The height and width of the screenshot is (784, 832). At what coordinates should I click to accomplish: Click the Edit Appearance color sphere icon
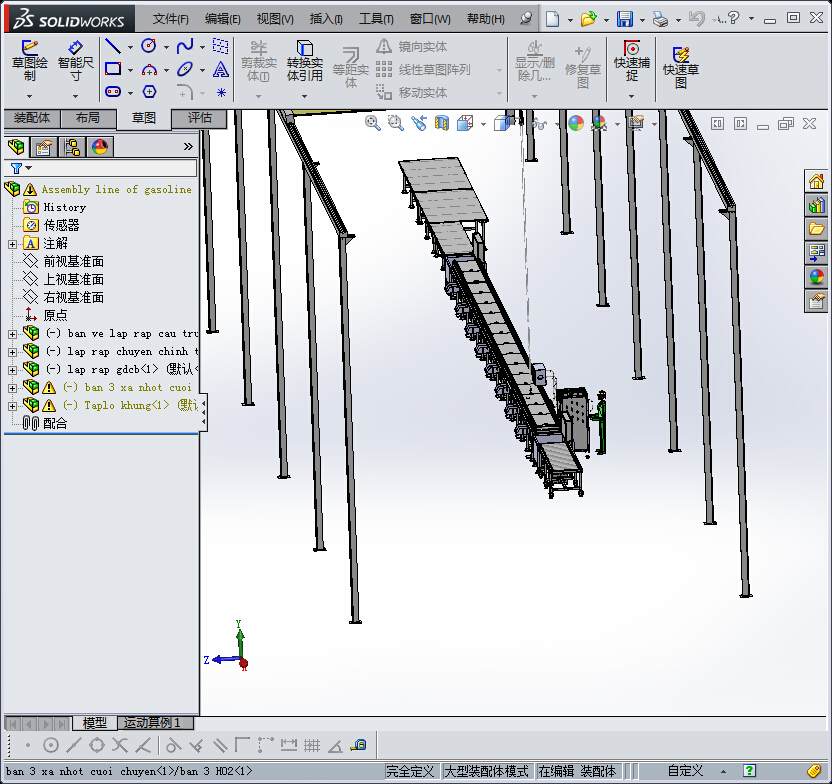576,124
